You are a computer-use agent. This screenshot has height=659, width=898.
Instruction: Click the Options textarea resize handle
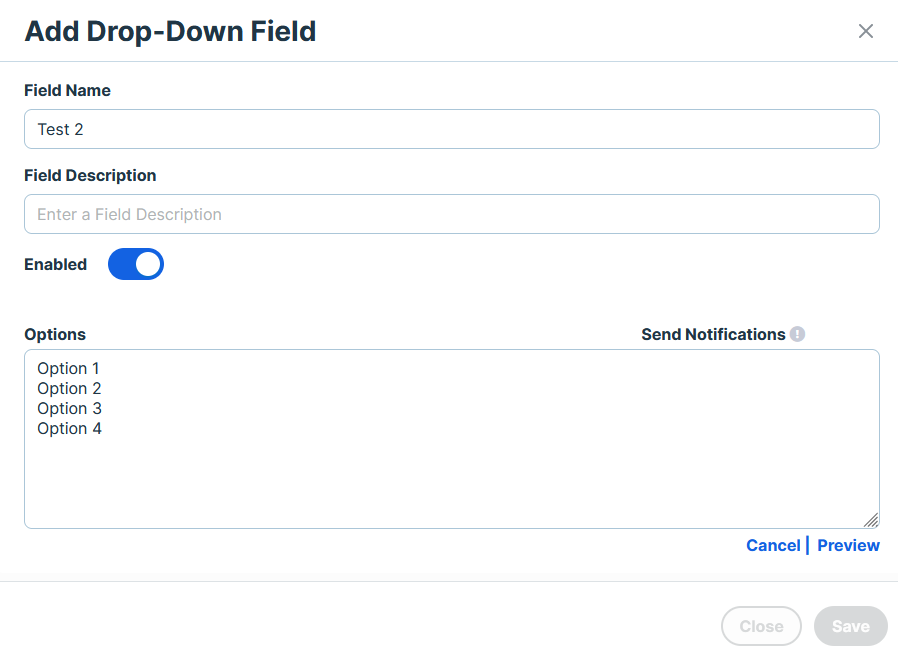[871, 520]
